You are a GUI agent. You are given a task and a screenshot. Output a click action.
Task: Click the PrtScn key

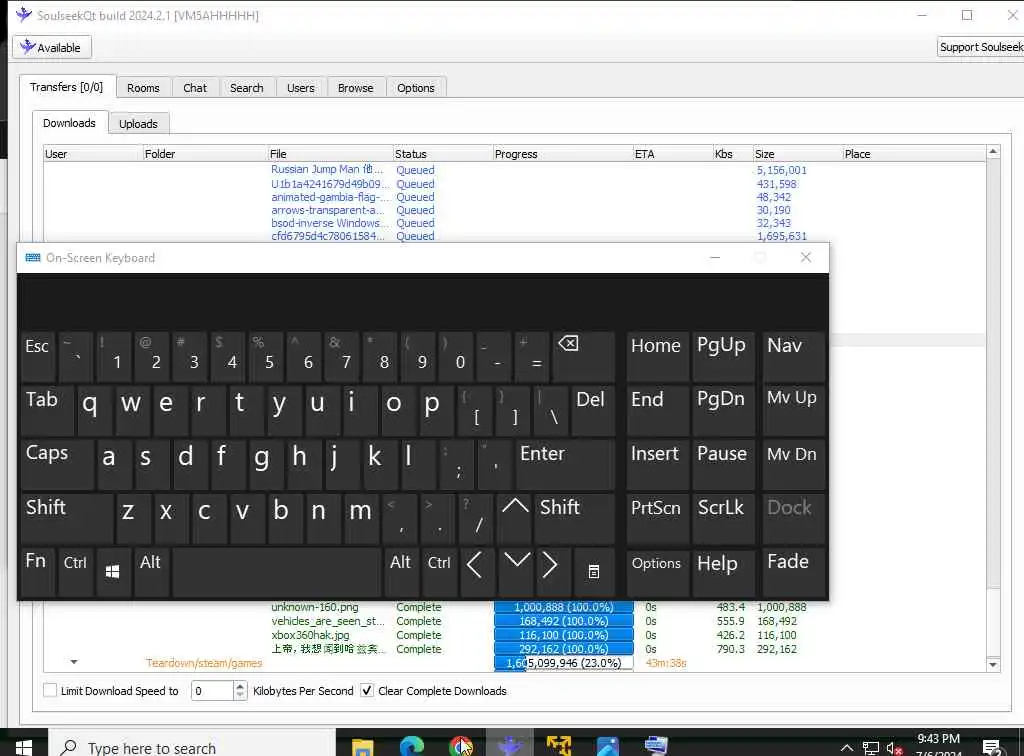click(x=657, y=518)
